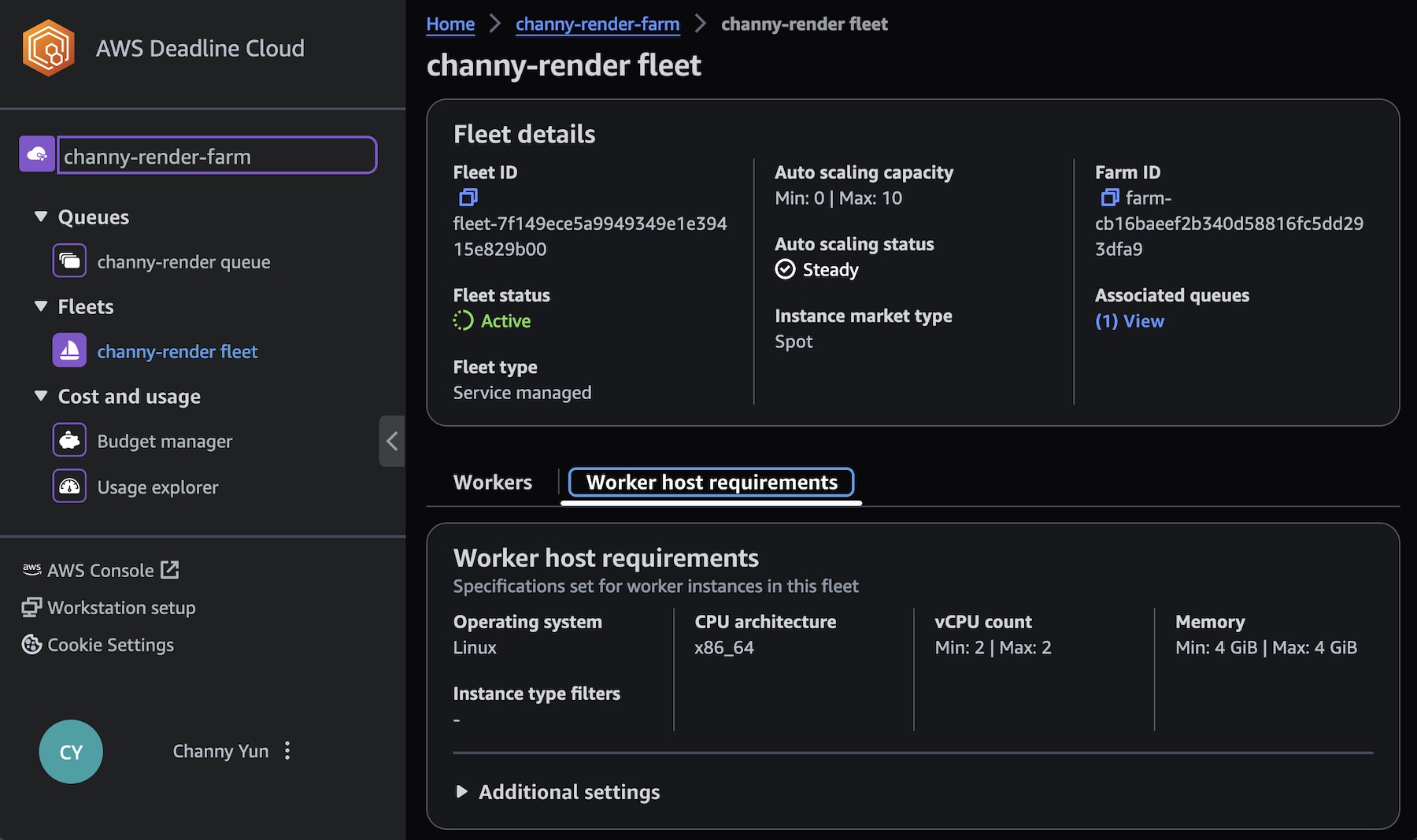Click the Cookie Settings cookie icon

pyautogui.click(x=32, y=644)
